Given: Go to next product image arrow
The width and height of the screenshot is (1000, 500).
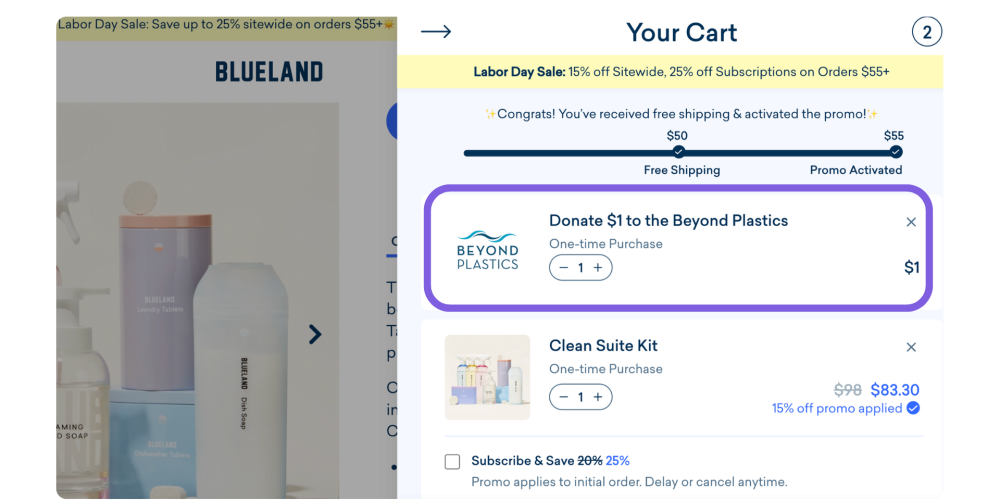Looking at the screenshot, I should point(315,334).
